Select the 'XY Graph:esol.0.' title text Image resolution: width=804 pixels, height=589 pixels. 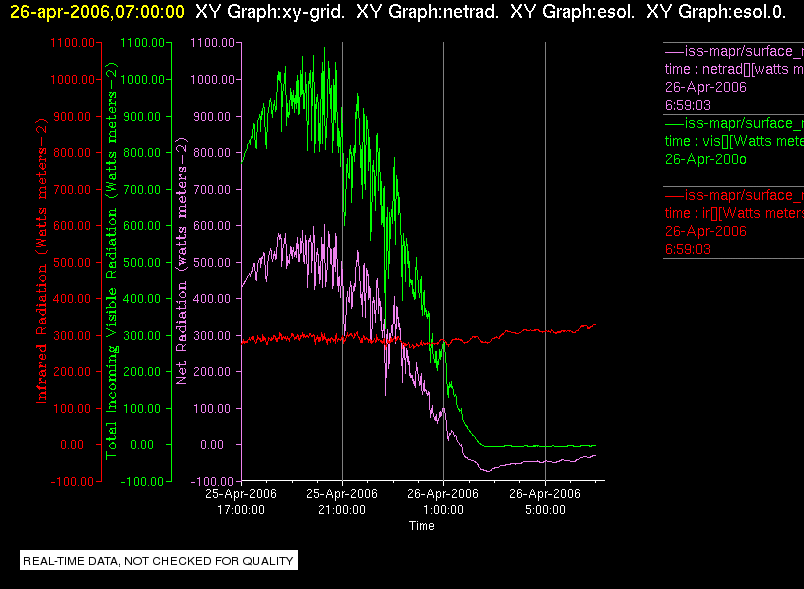(x=716, y=11)
